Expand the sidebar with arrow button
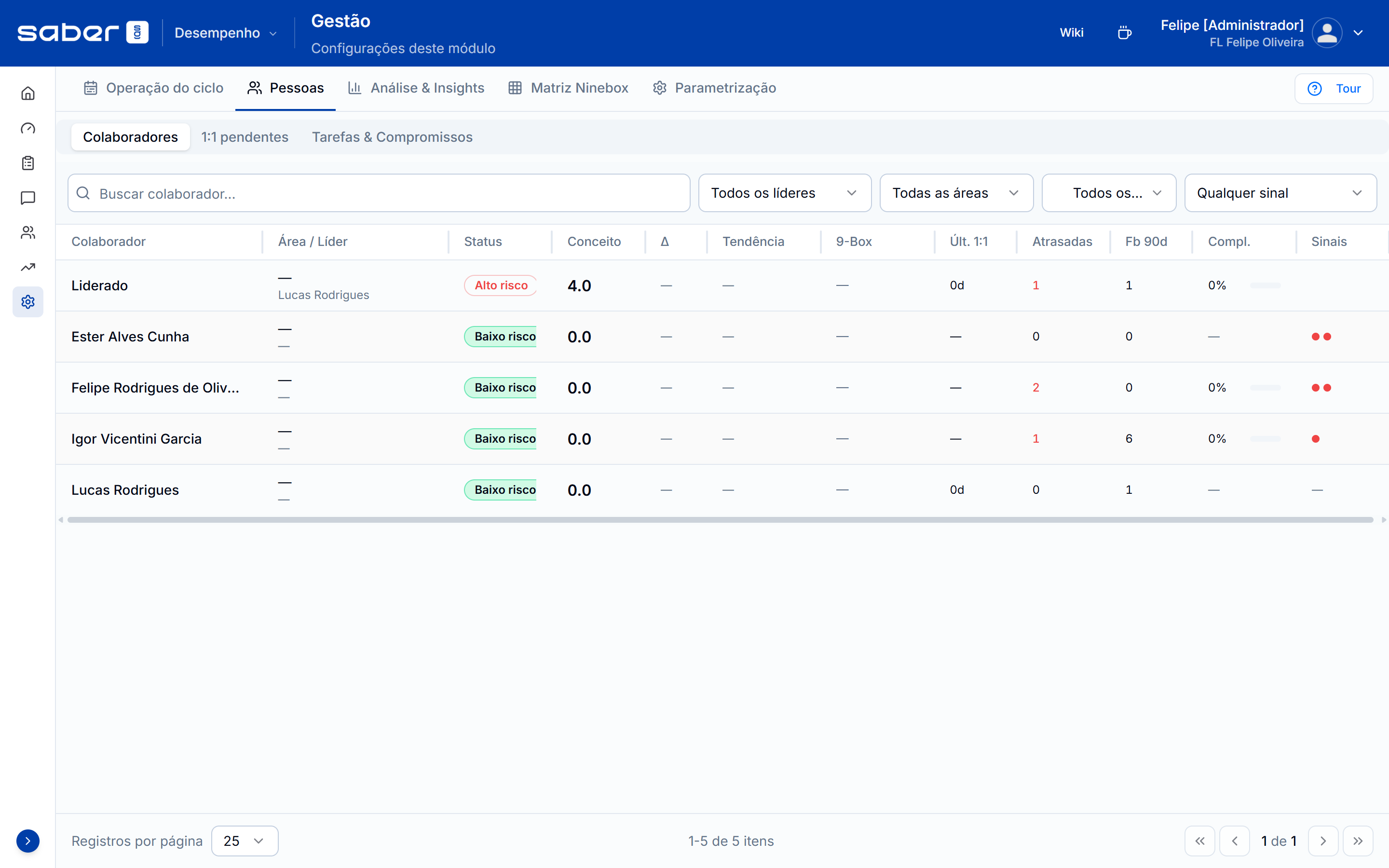Image resolution: width=1389 pixels, height=868 pixels. 27,841
